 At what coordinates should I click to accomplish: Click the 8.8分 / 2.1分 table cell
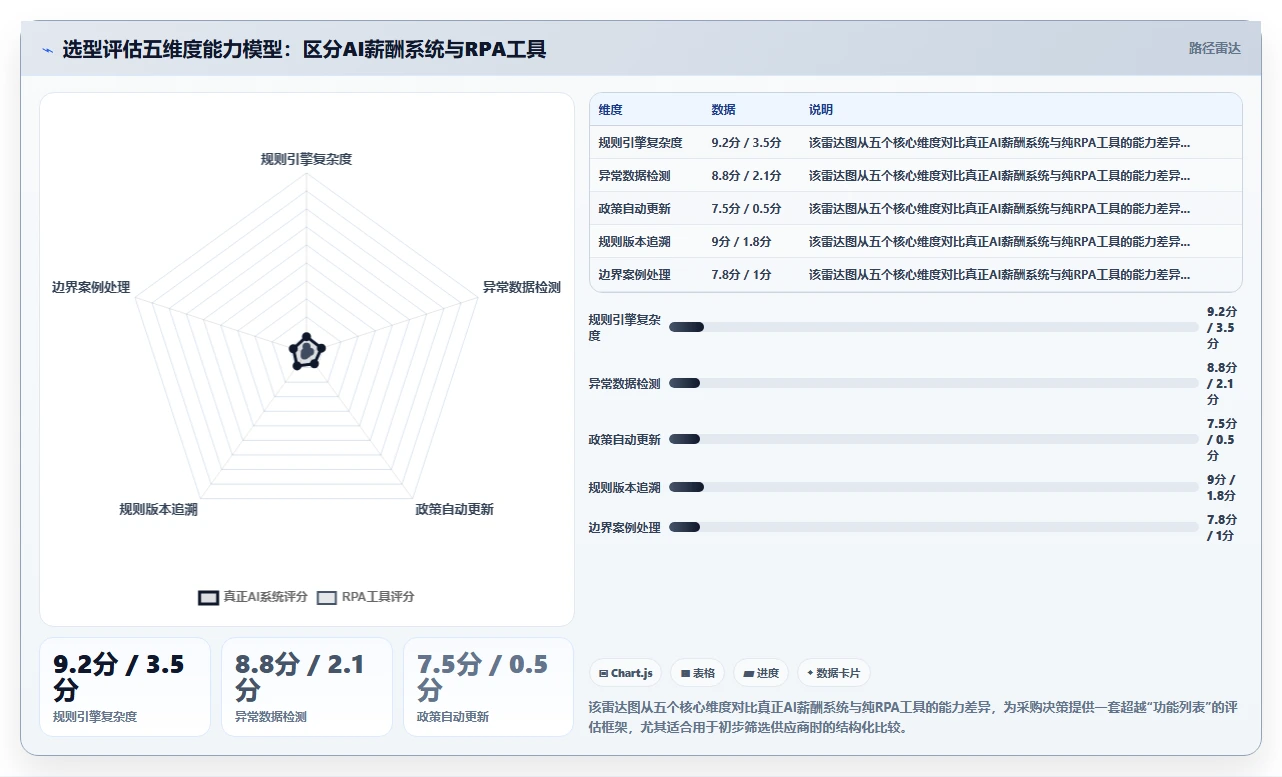point(746,176)
